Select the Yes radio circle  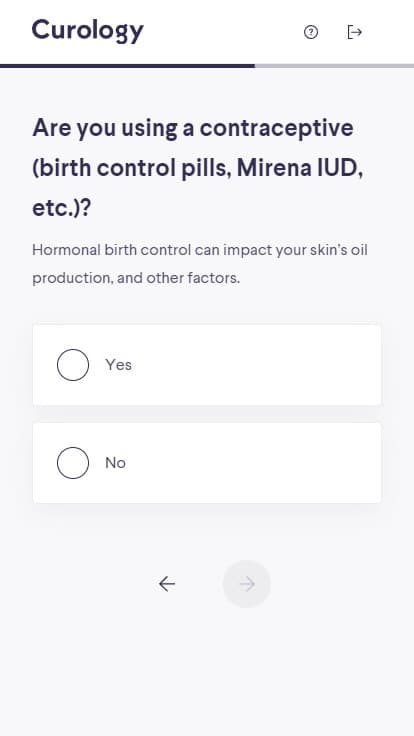73,365
